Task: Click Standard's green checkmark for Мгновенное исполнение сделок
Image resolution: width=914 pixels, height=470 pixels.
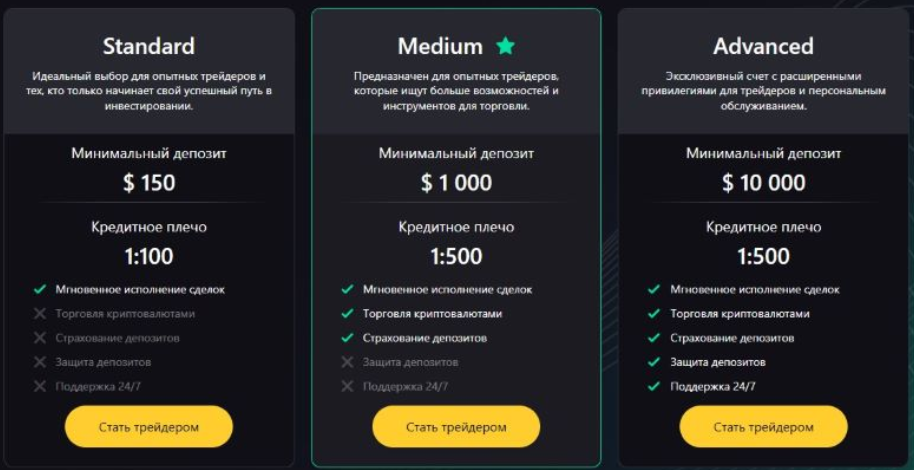Action: pos(40,289)
